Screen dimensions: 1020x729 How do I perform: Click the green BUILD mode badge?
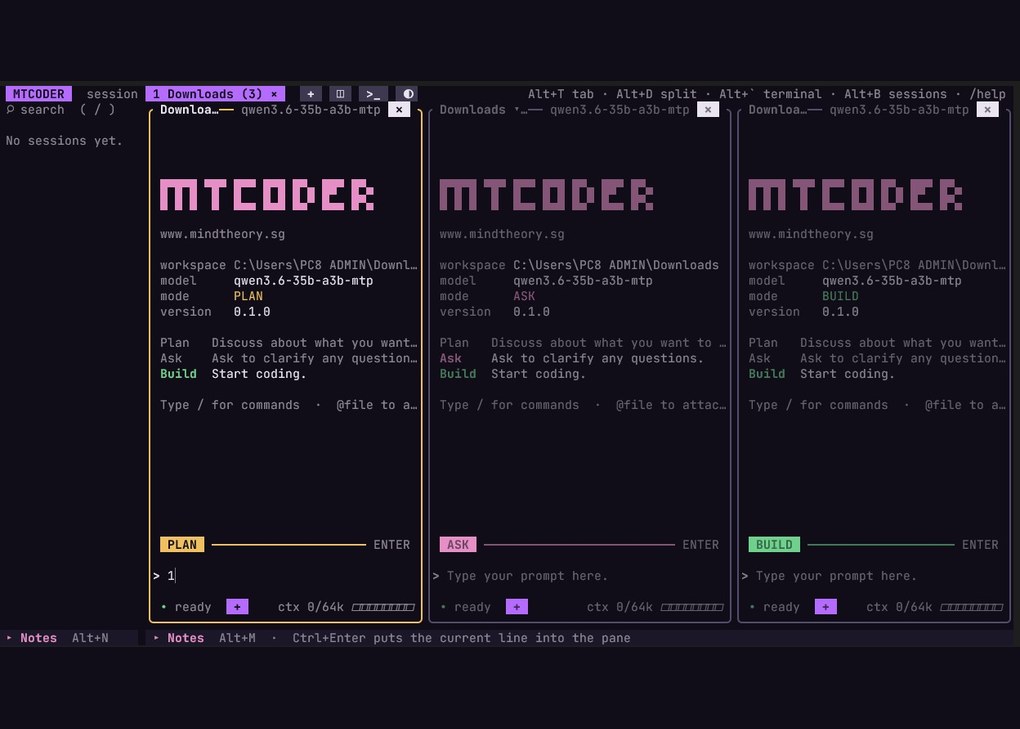[774, 544]
